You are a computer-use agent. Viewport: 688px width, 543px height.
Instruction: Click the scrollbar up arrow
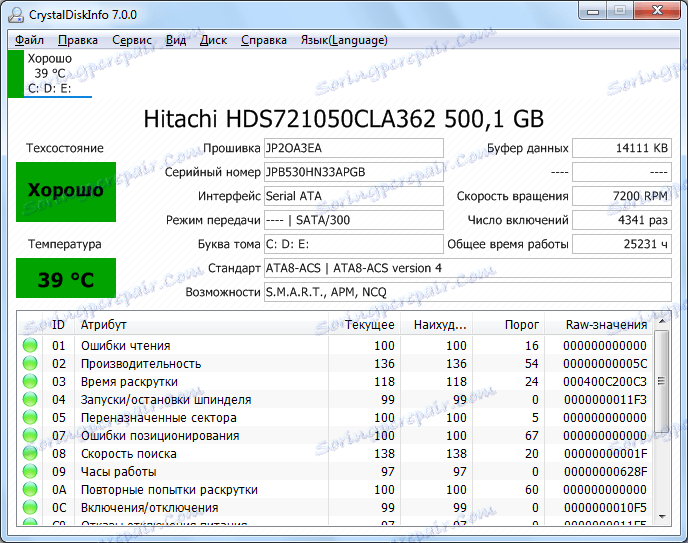point(662,322)
